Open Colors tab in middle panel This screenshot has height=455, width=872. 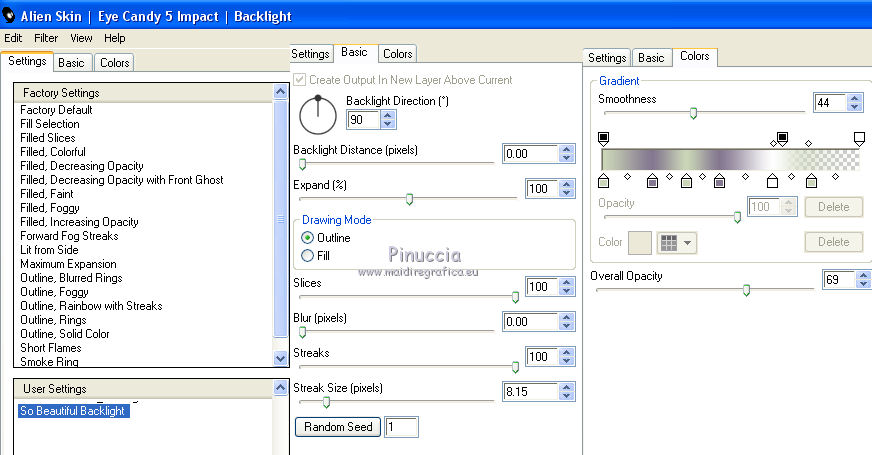click(398, 54)
